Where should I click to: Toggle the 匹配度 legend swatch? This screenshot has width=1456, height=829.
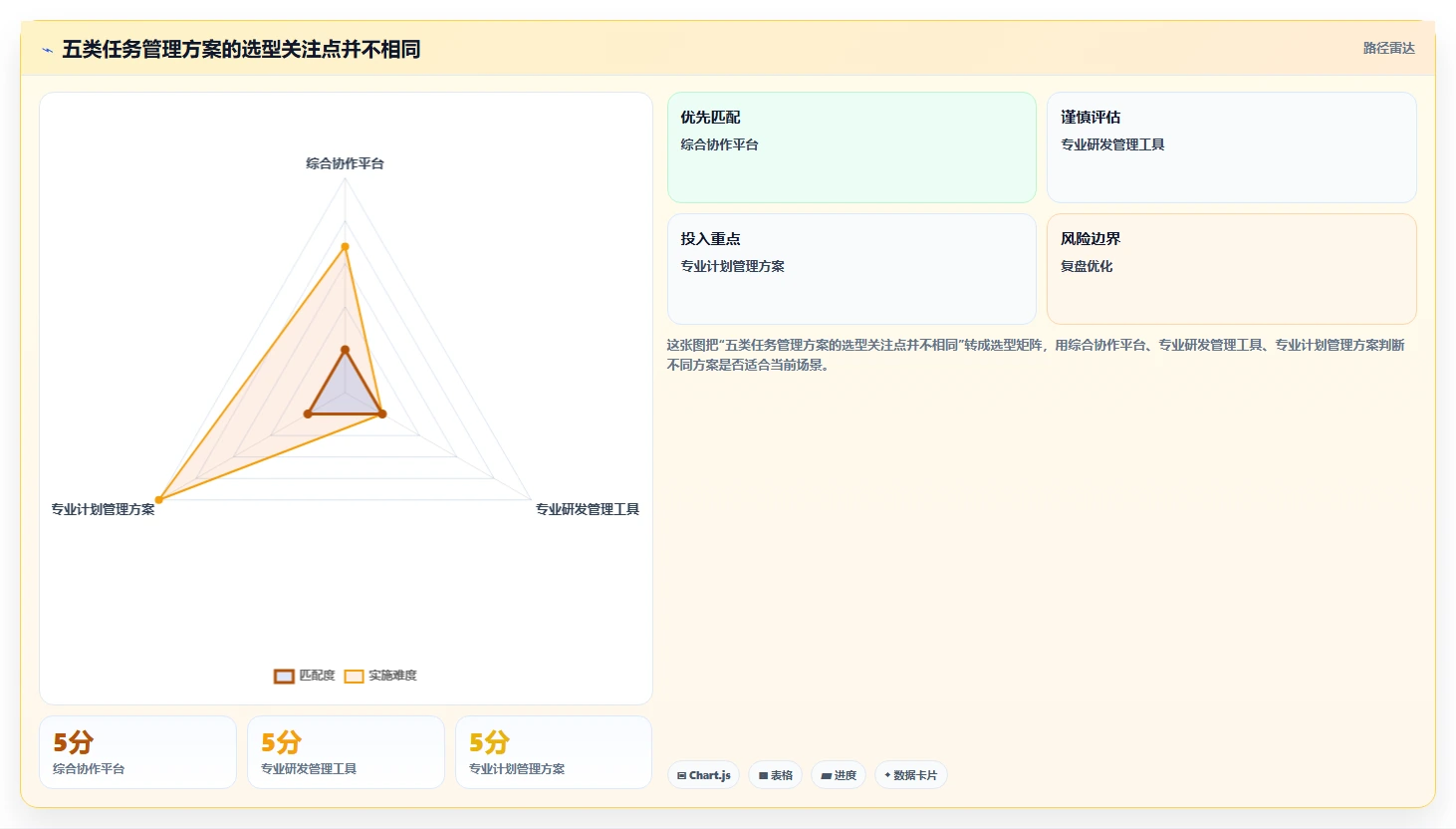coord(284,676)
